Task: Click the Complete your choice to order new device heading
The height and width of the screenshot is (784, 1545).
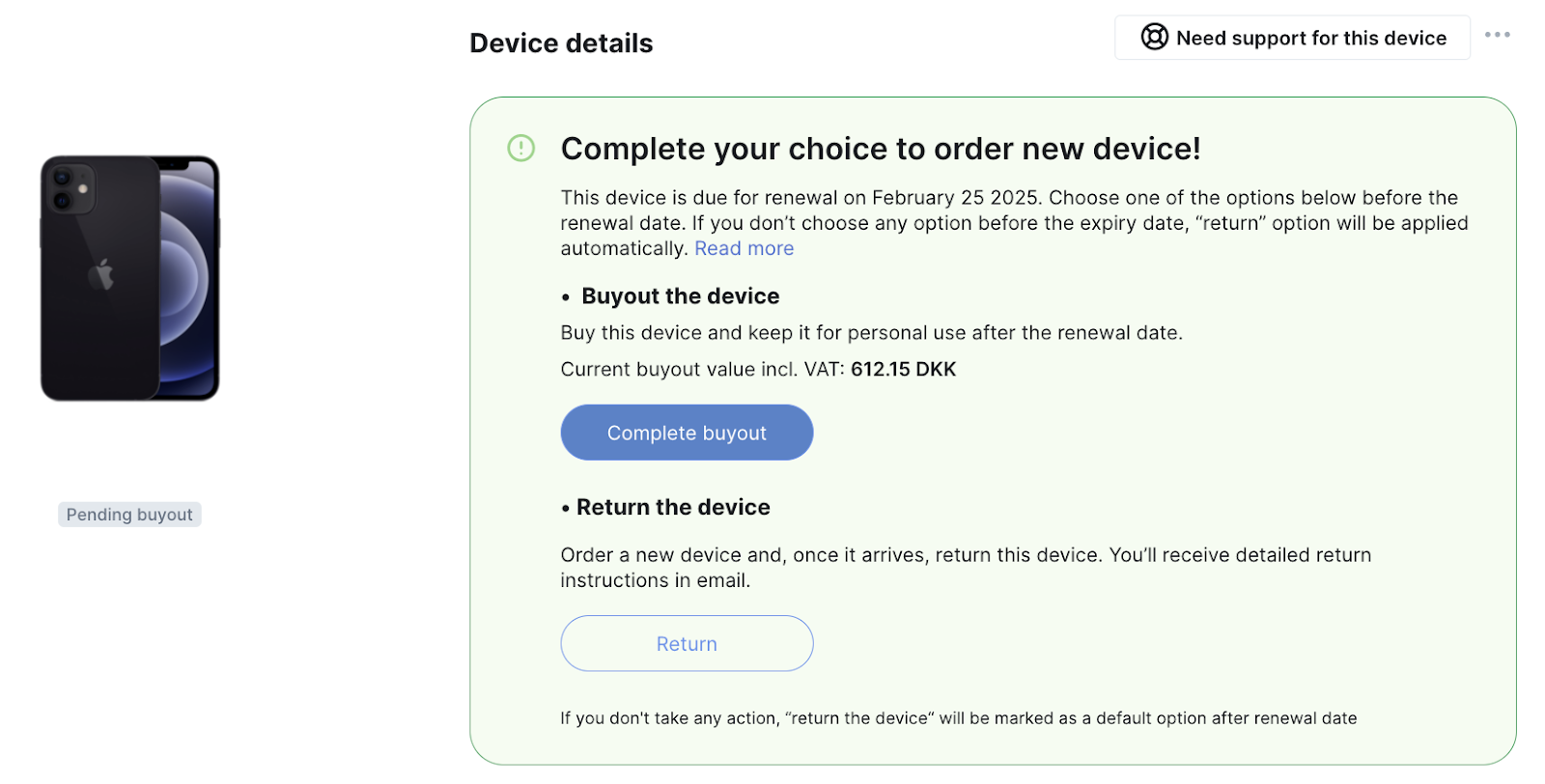Action: [881, 149]
